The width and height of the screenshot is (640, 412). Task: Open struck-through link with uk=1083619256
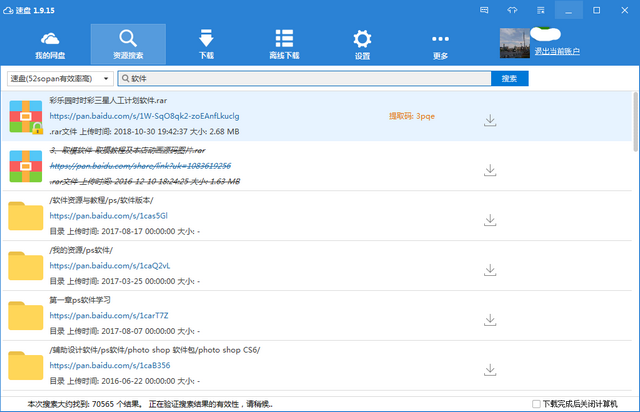coord(140,166)
